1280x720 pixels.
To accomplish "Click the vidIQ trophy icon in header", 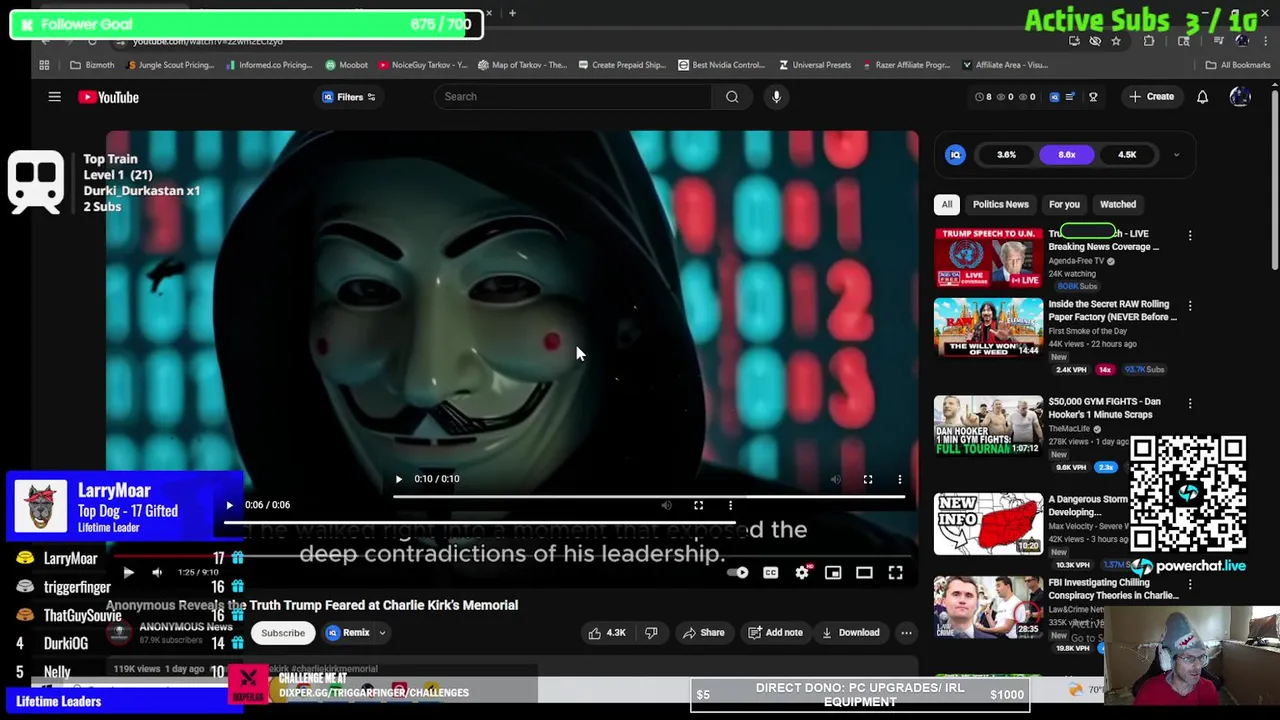I will (x=1093, y=97).
